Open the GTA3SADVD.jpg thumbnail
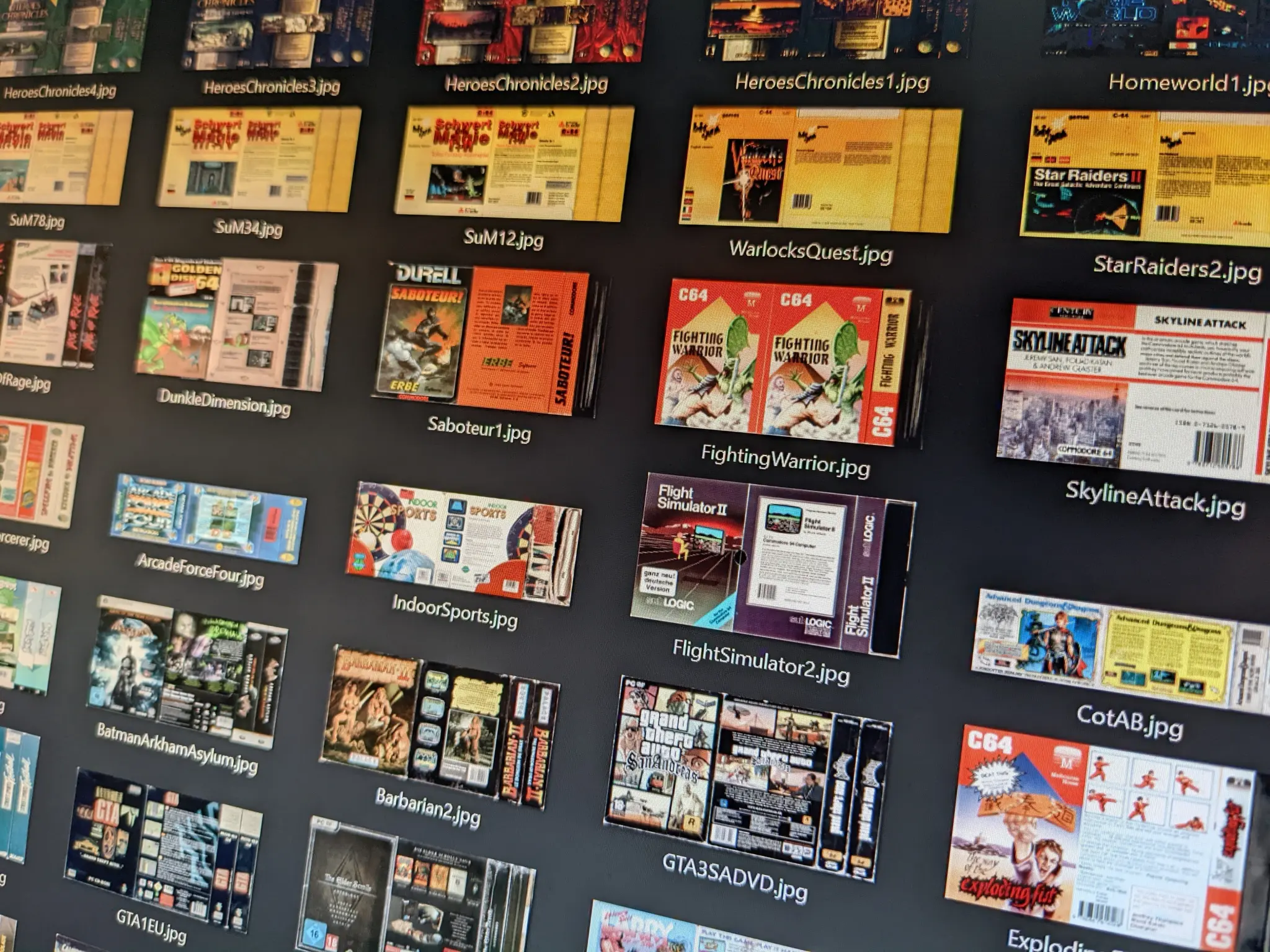 point(747,777)
